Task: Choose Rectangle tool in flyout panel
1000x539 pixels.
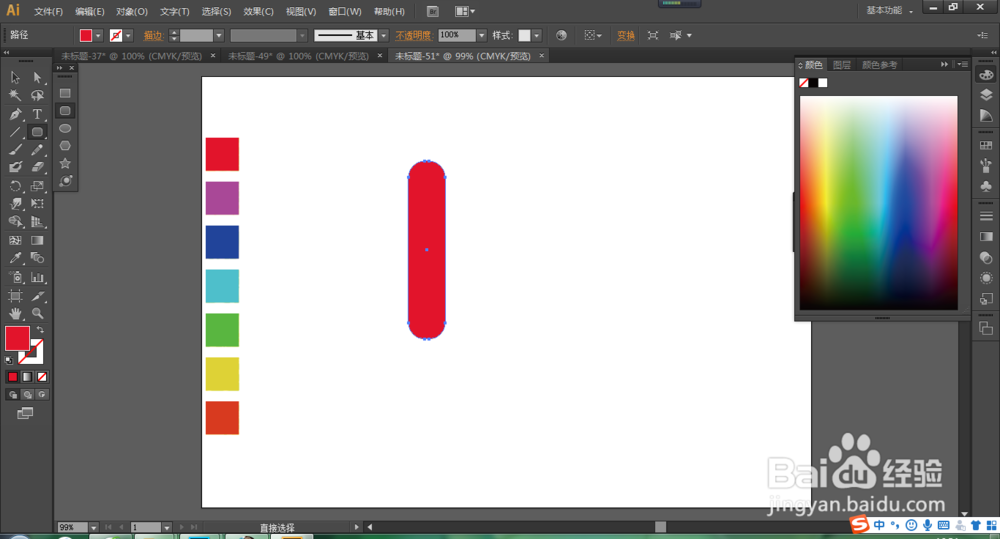Action: [65, 93]
